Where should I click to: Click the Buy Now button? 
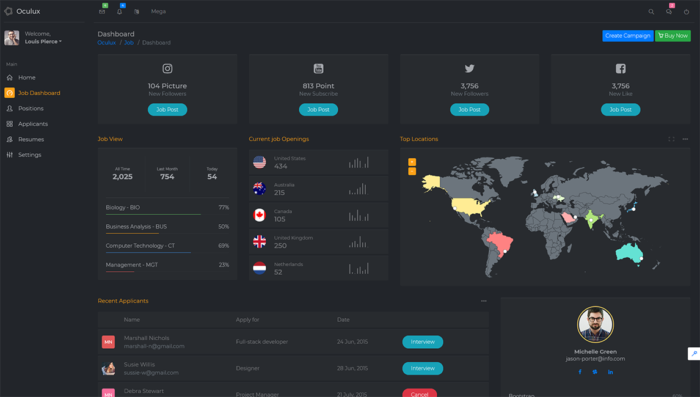point(673,36)
